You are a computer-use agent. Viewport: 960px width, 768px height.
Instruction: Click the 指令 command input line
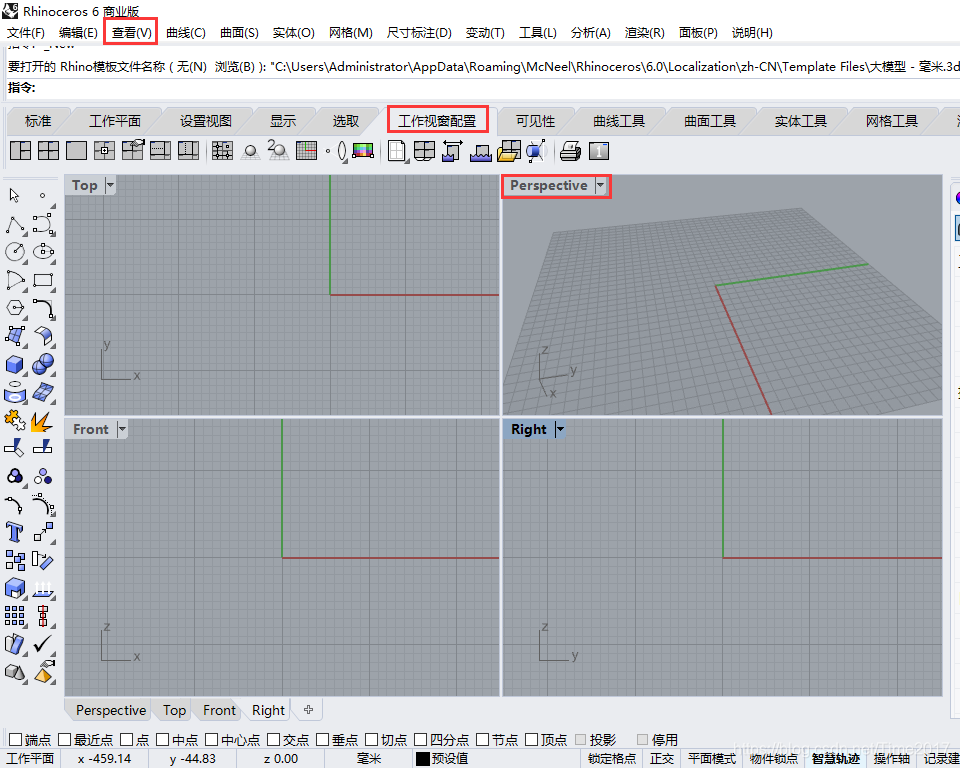(484, 88)
